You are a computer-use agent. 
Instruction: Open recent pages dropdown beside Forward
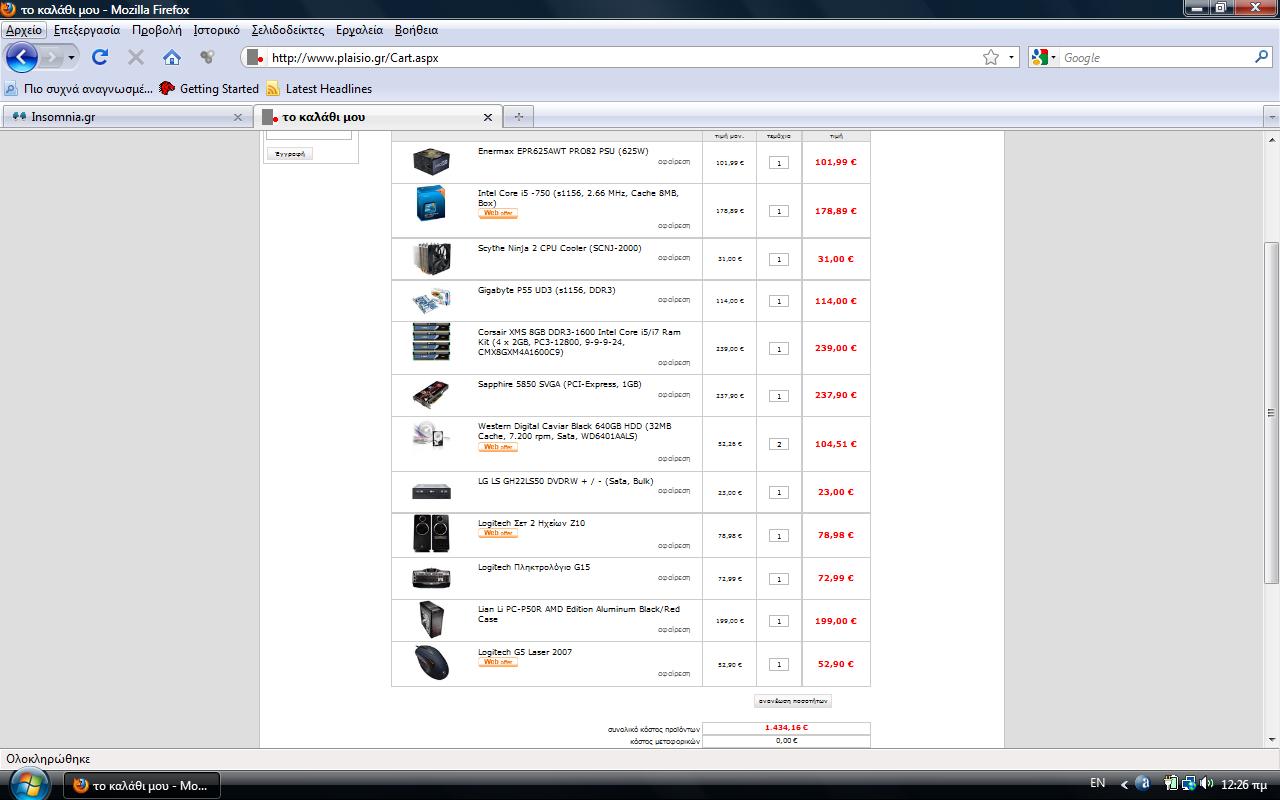point(71,58)
